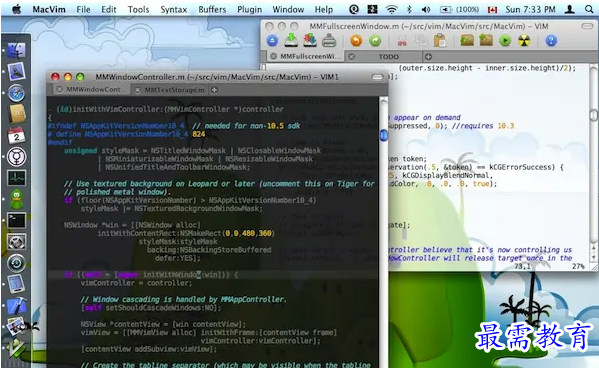Open Finder from the Dock

[16, 50]
